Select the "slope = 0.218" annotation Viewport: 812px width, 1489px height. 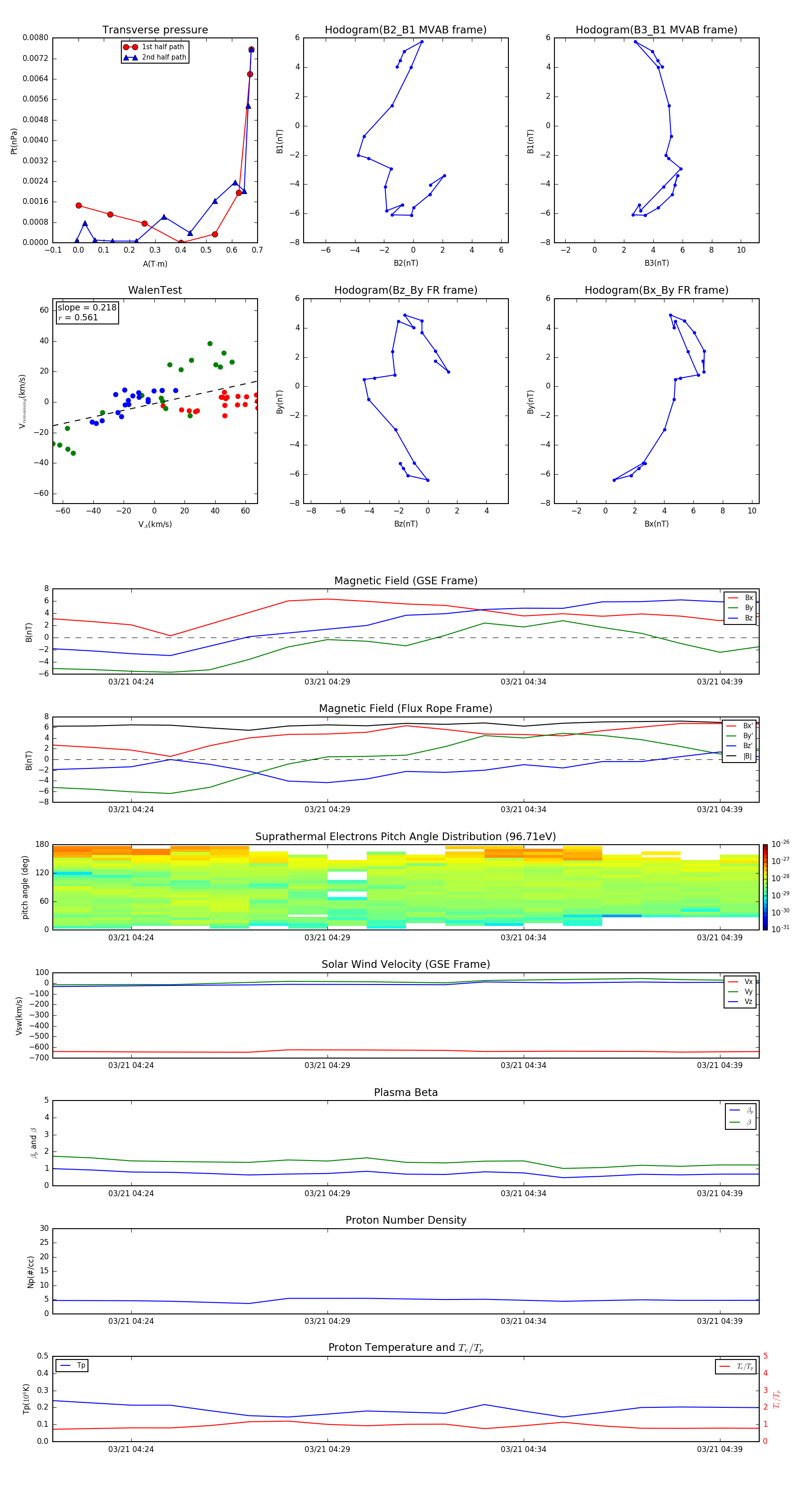(87, 308)
